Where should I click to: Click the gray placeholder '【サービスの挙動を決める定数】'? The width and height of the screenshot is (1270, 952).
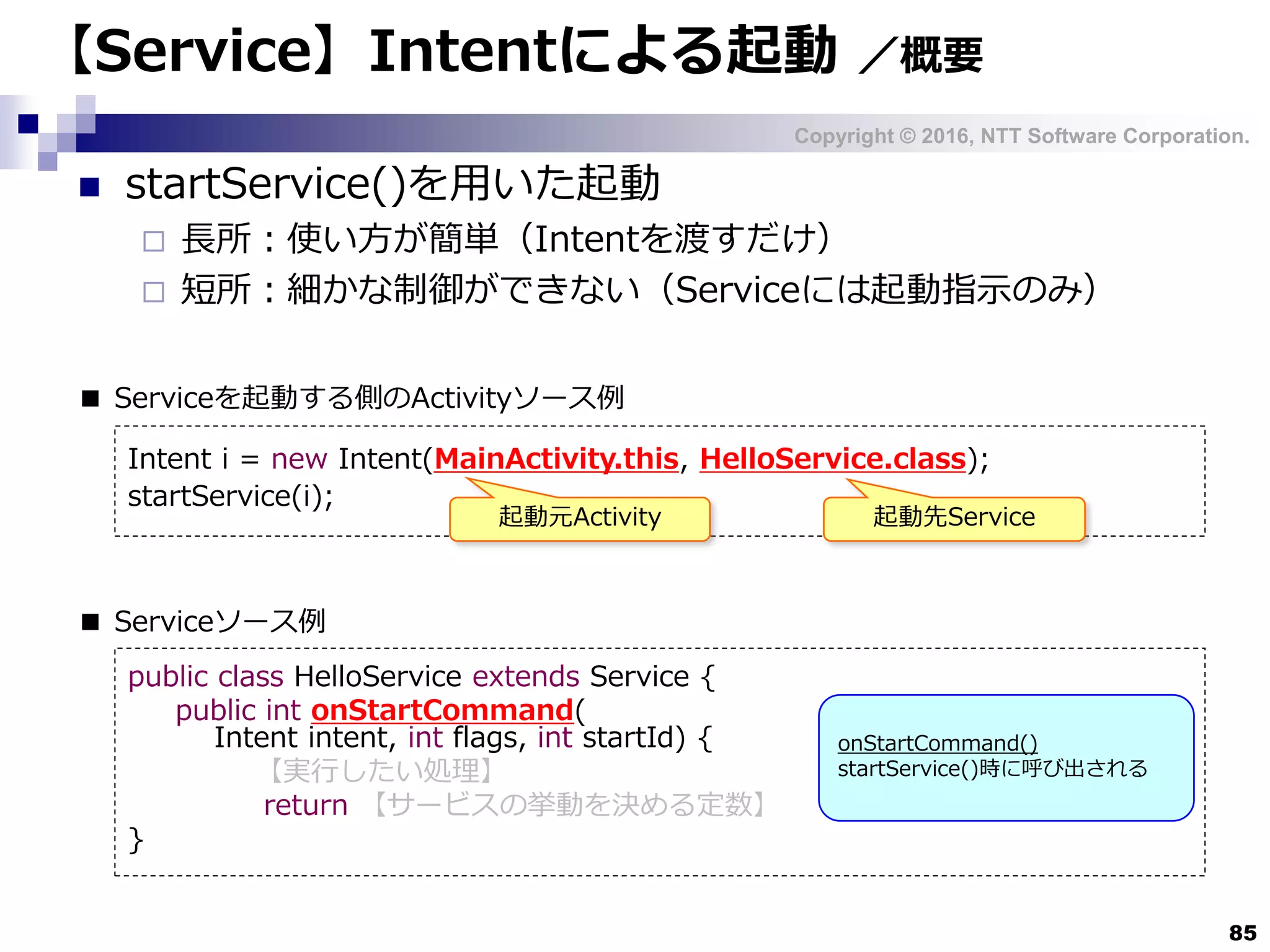point(569,805)
